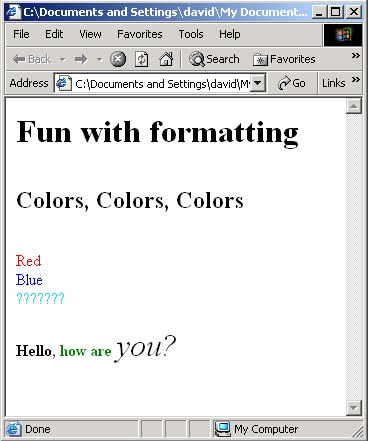
Task: Go to Home page icon
Action: click(x=166, y=59)
